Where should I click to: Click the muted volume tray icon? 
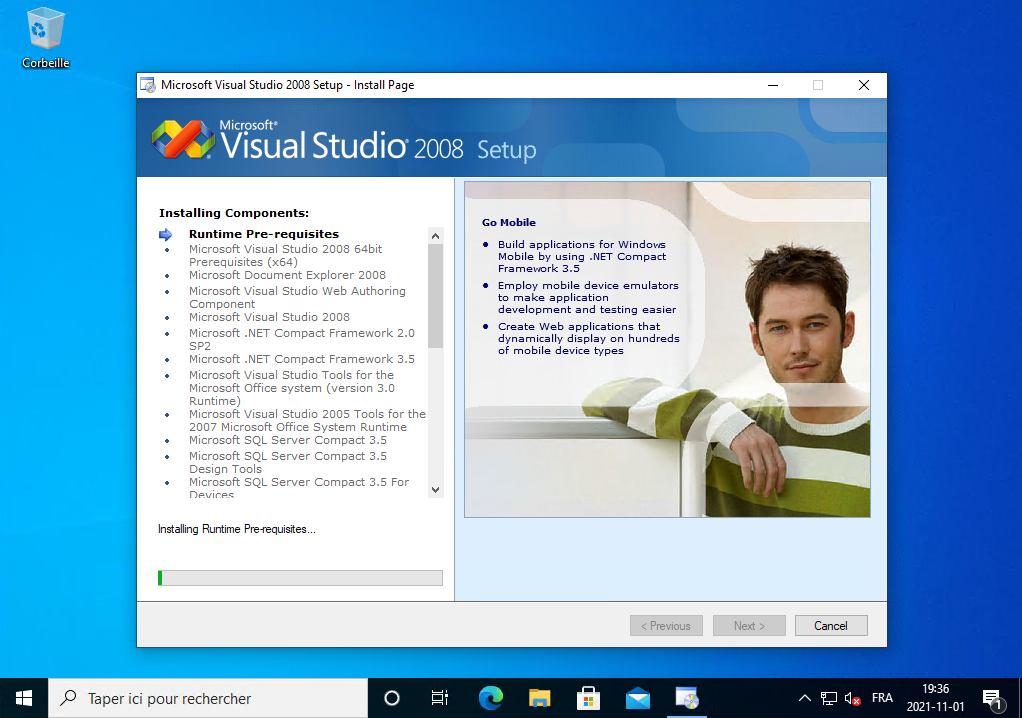853,698
